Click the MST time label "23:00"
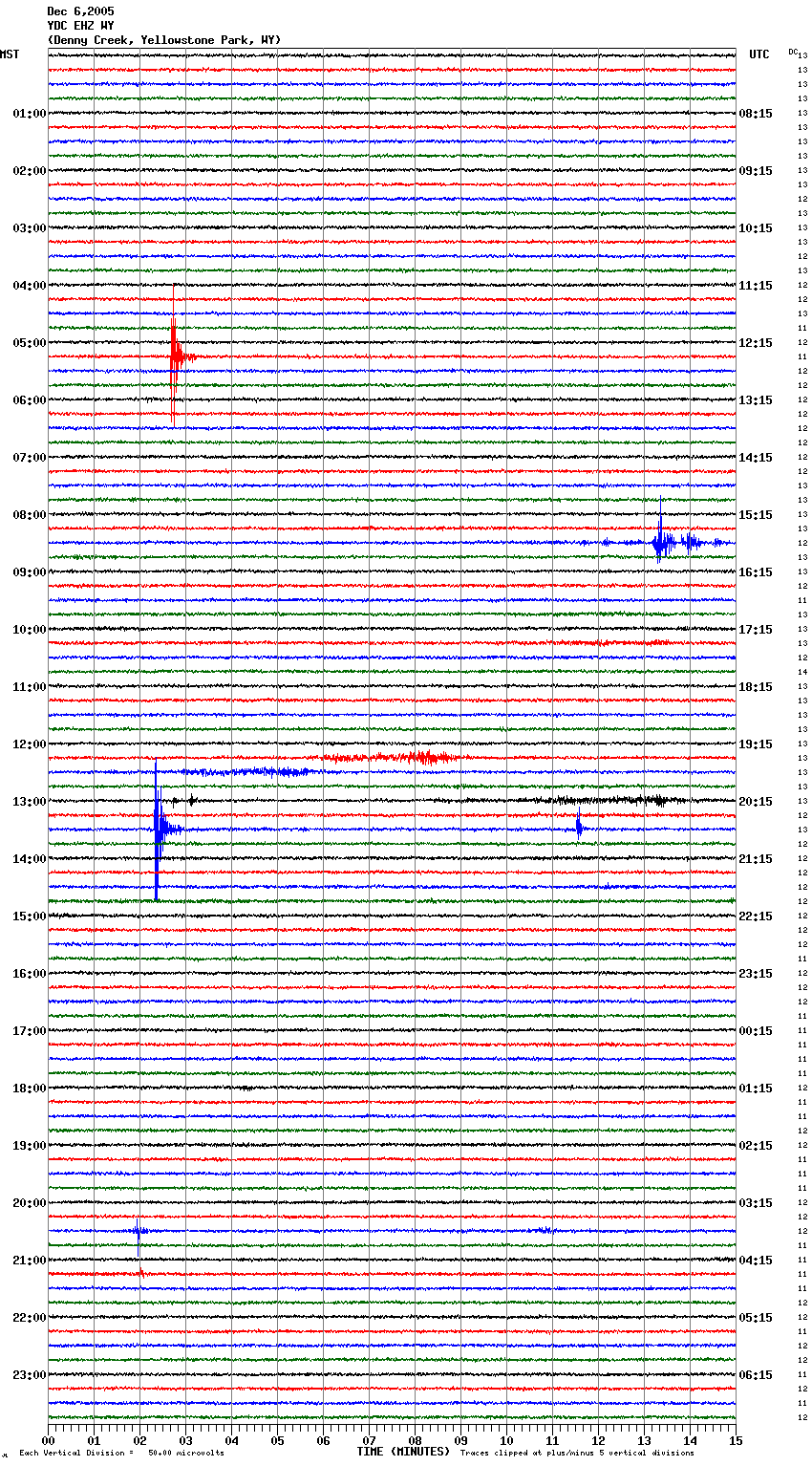Viewport: 812px width, 1466px height. coord(30,1375)
